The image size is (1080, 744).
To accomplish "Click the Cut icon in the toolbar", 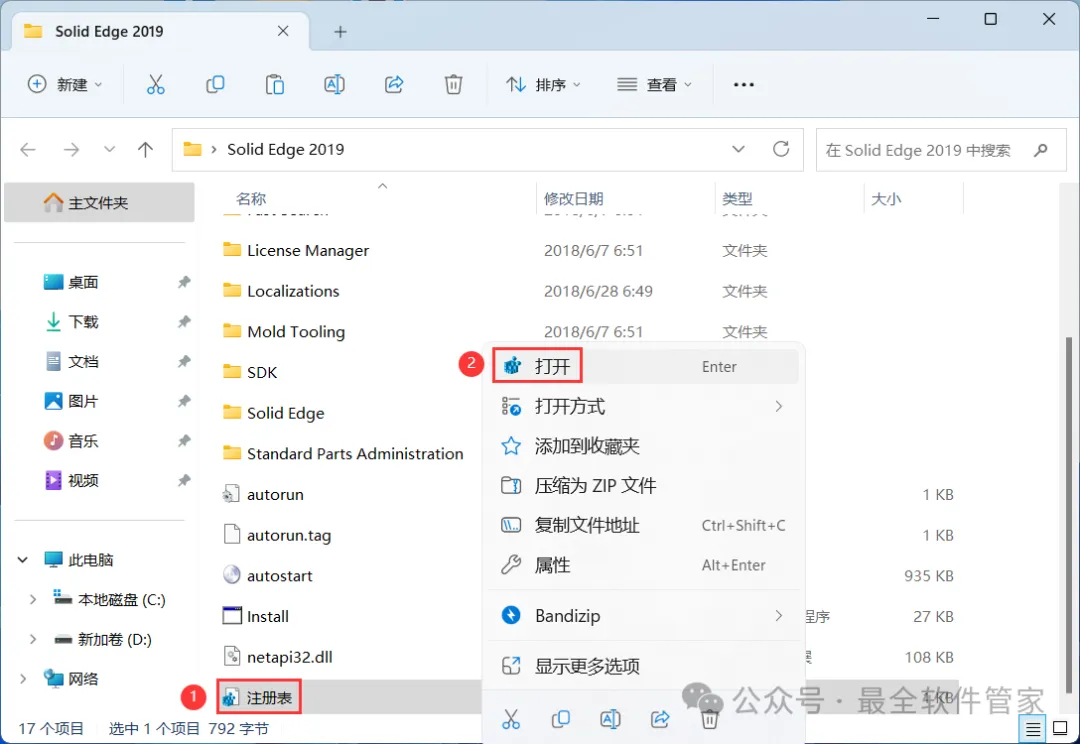I will (156, 85).
